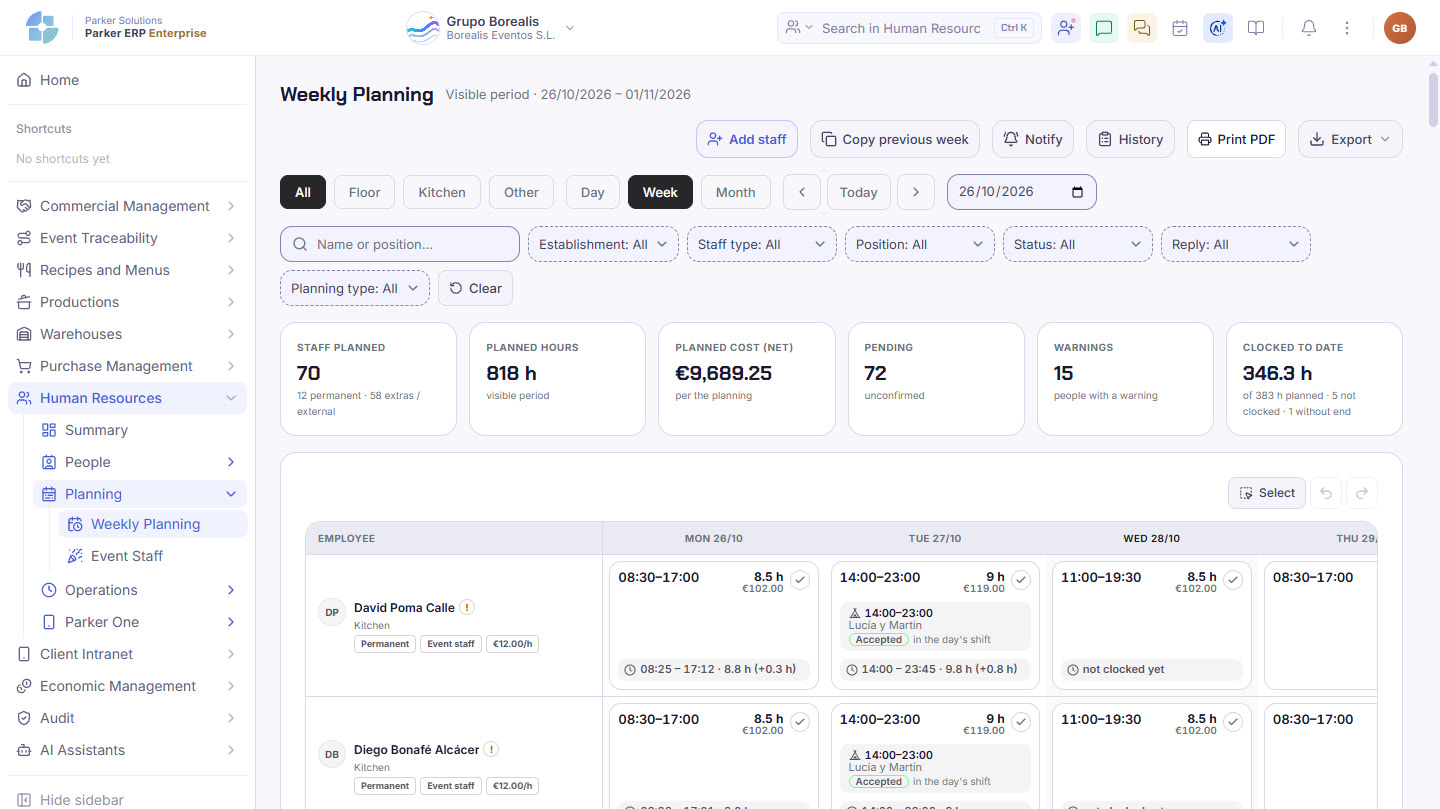This screenshot has width=1440, height=809.
Task: Open the Reply filter dropdown
Action: pyautogui.click(x=1236, y=244)
